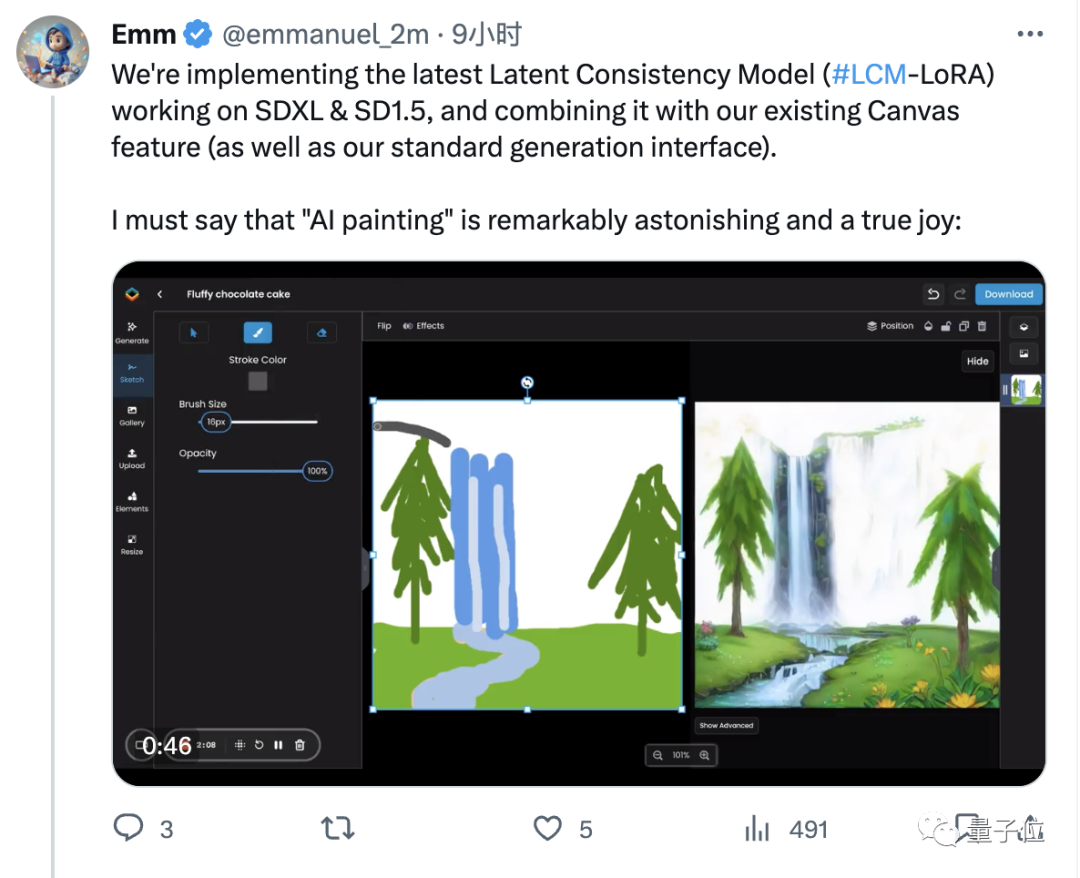Pause the video playback
This screenshot has height=878, width=1080.
tap(278, 745)
